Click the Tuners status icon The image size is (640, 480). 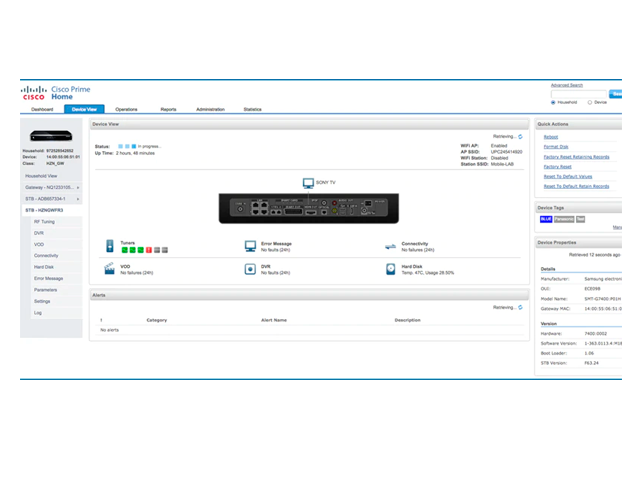110,245
